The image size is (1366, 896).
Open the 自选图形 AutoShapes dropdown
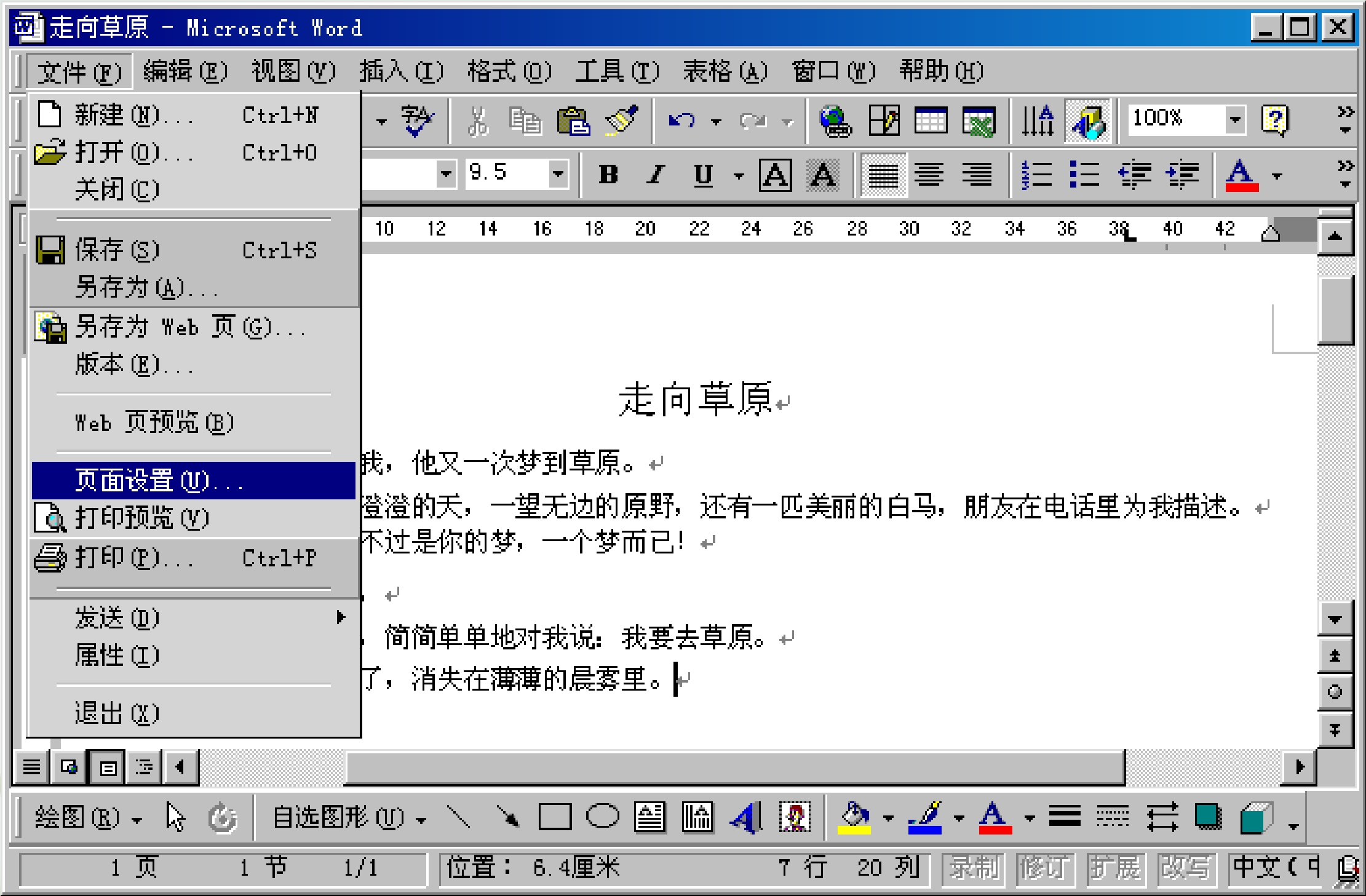[348, 818]
